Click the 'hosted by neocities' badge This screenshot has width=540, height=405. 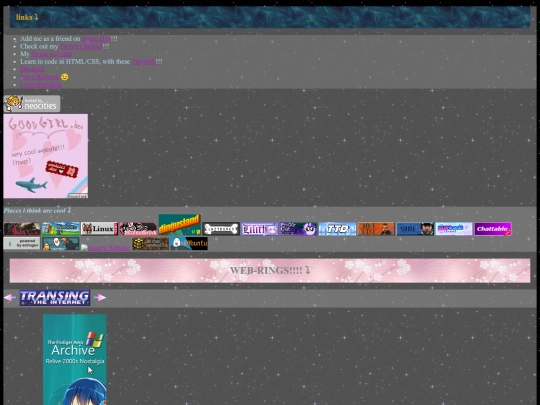[x=32, y=104]
